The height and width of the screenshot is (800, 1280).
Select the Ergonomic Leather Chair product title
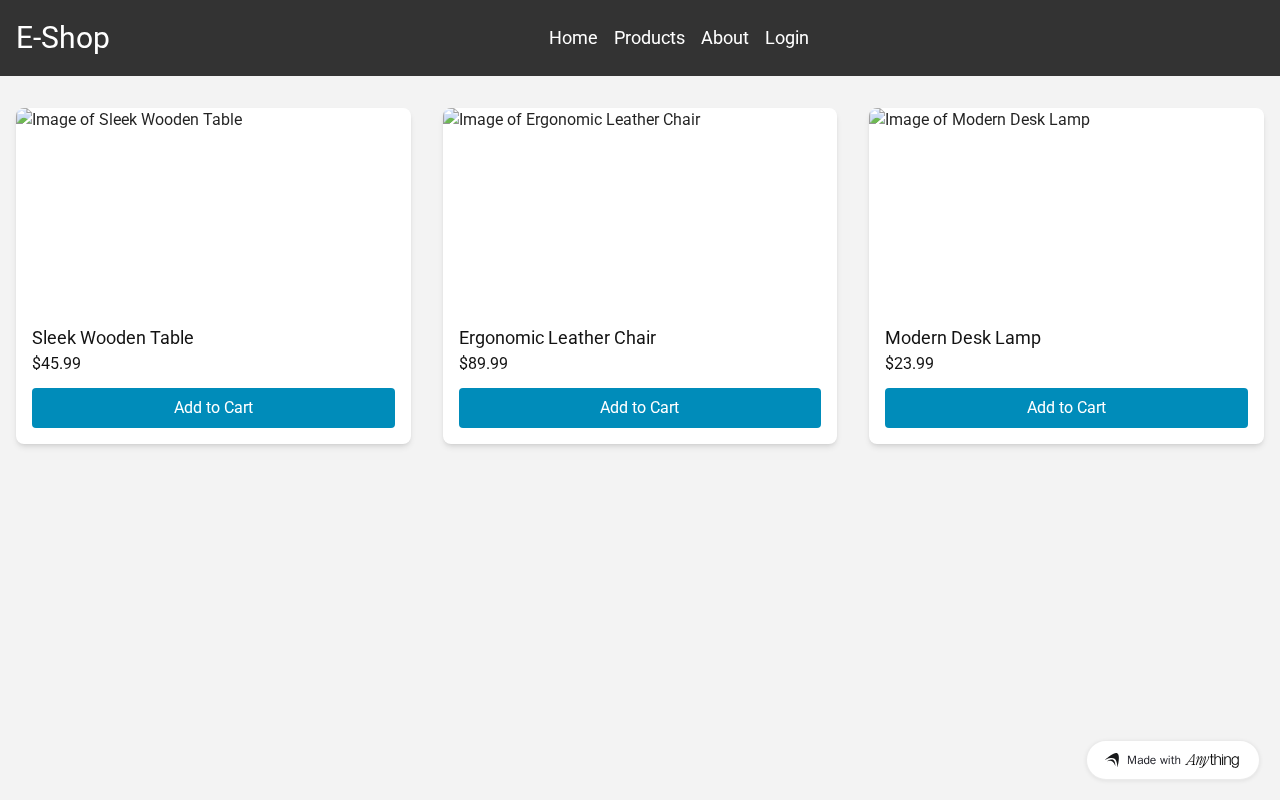pos(557,338)
